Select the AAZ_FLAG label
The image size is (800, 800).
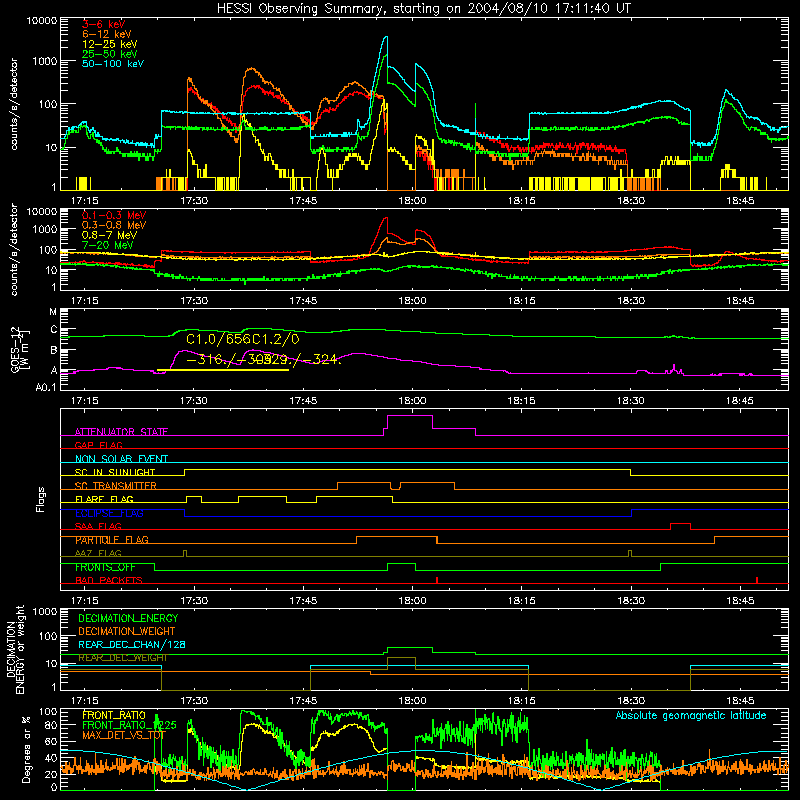98,553
